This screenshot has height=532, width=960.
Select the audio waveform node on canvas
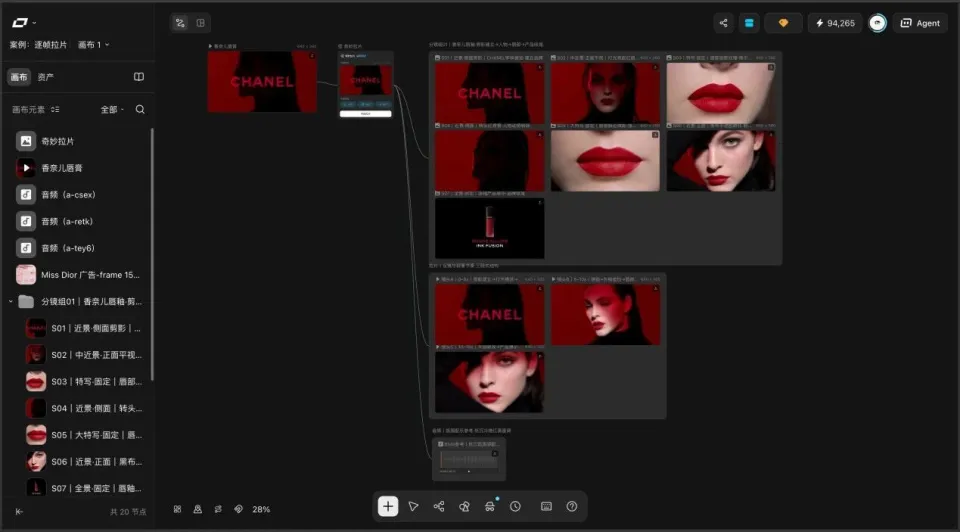click(x=469, y=459)
